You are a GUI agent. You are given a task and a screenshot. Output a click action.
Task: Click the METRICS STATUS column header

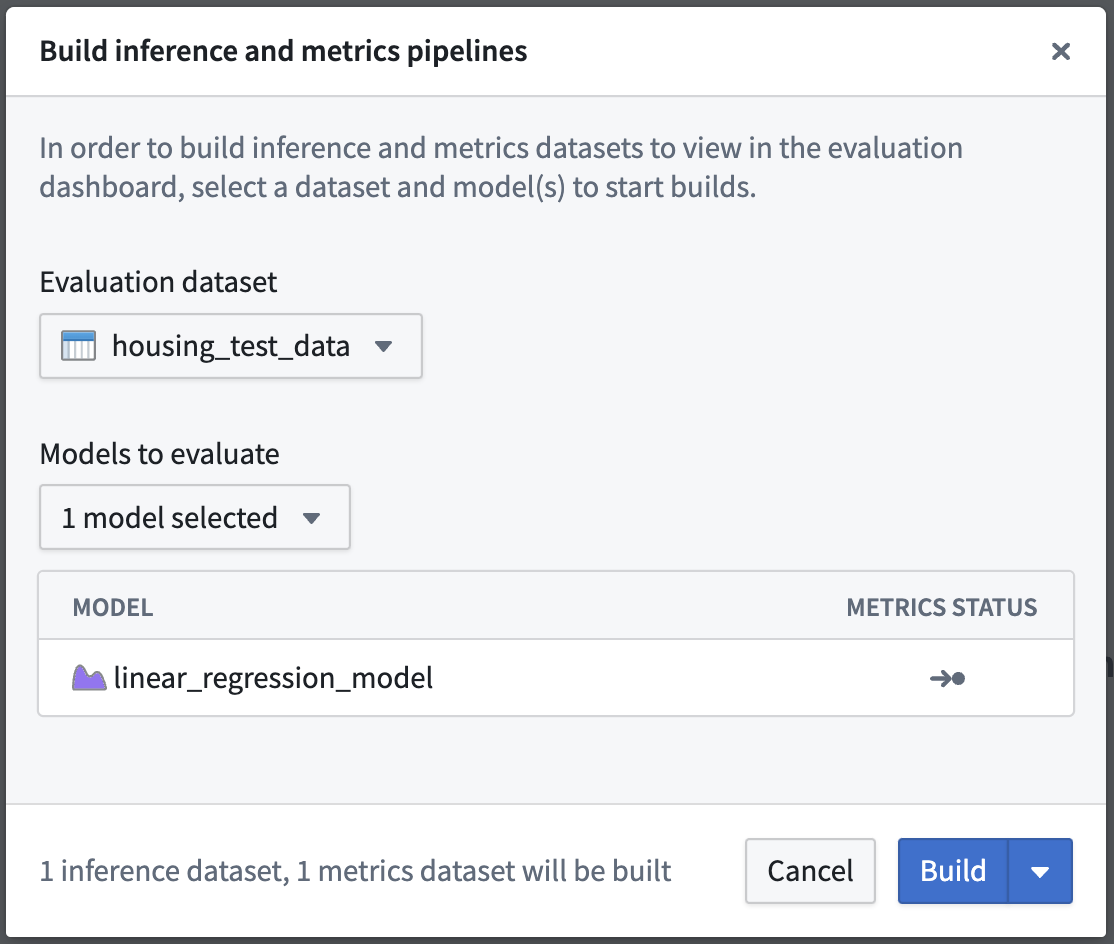tap(941, 607)
